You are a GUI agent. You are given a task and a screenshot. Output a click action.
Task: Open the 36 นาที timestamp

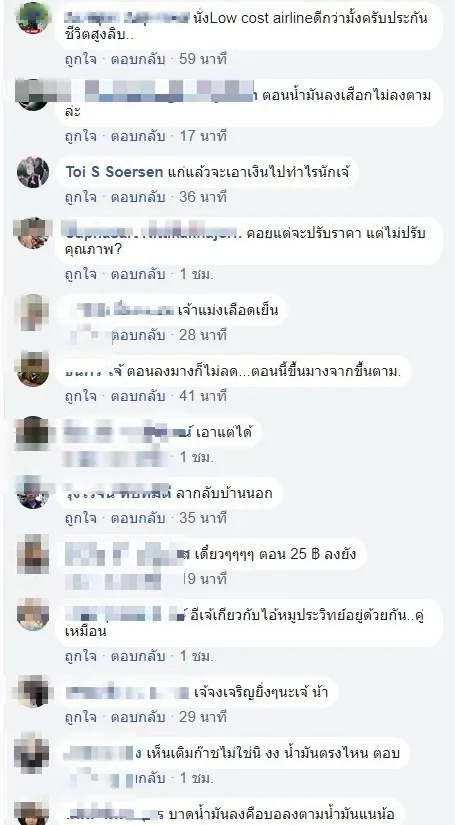tap(203, 197)
